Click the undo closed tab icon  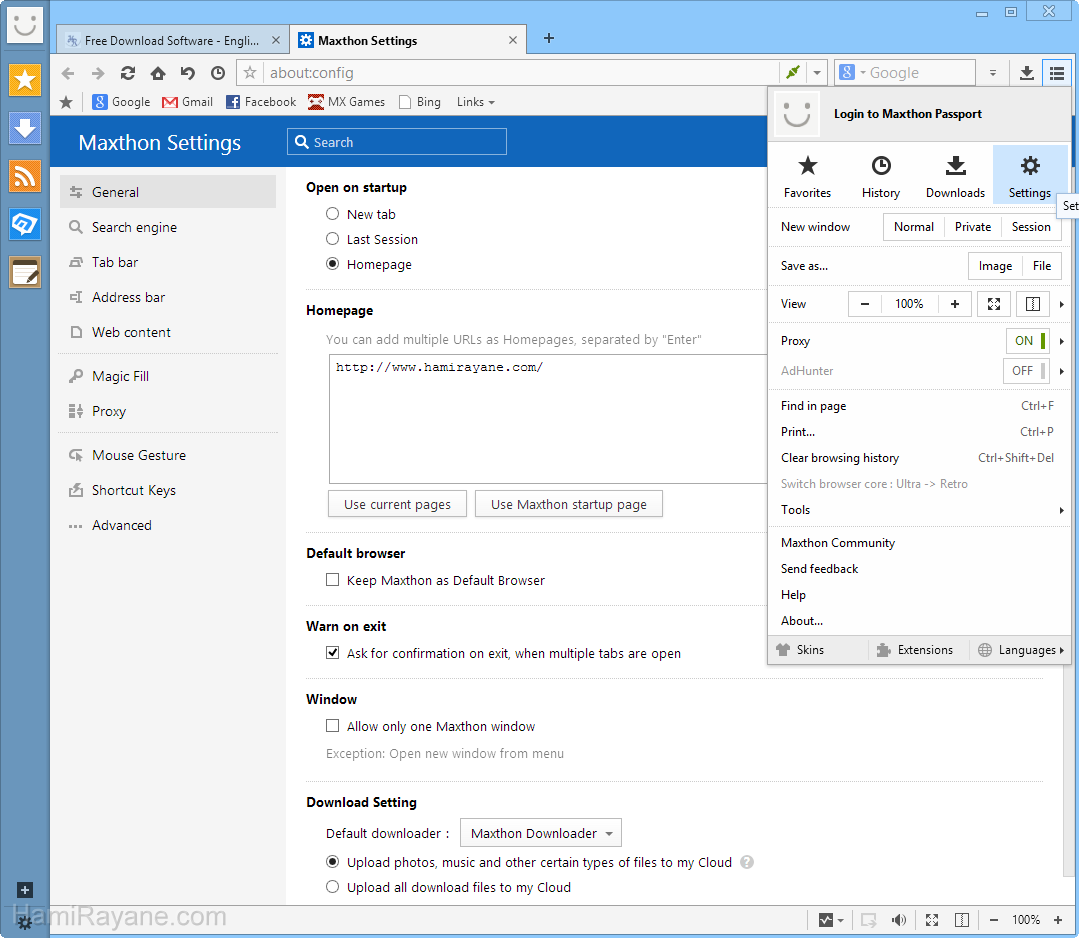tap(188, 73)
